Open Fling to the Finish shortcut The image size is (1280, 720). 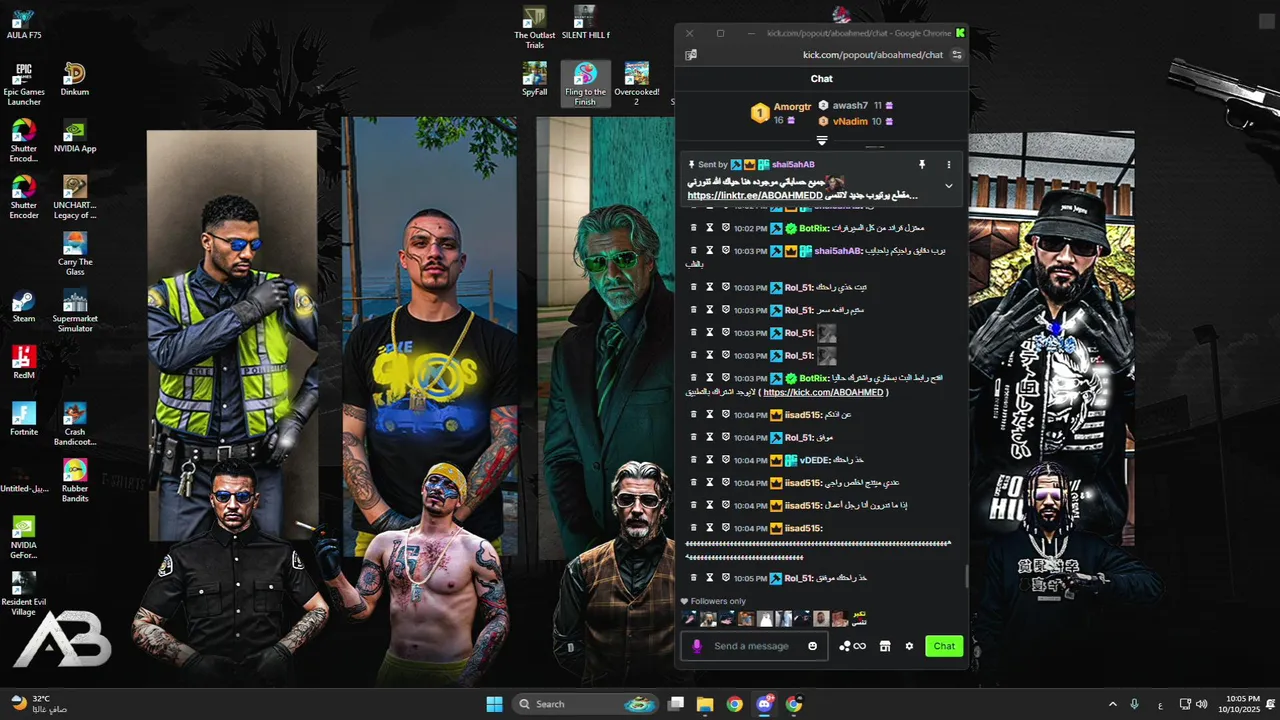coord(585,84)
